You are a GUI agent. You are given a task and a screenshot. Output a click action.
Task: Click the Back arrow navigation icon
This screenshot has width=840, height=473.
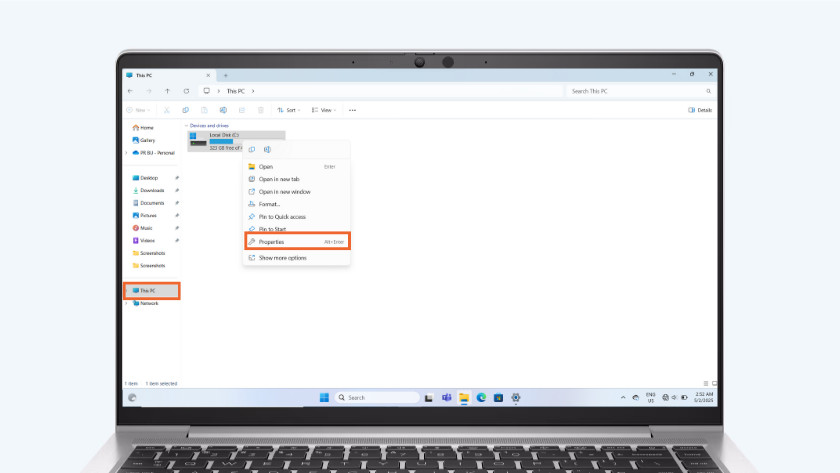pos(130,91)
